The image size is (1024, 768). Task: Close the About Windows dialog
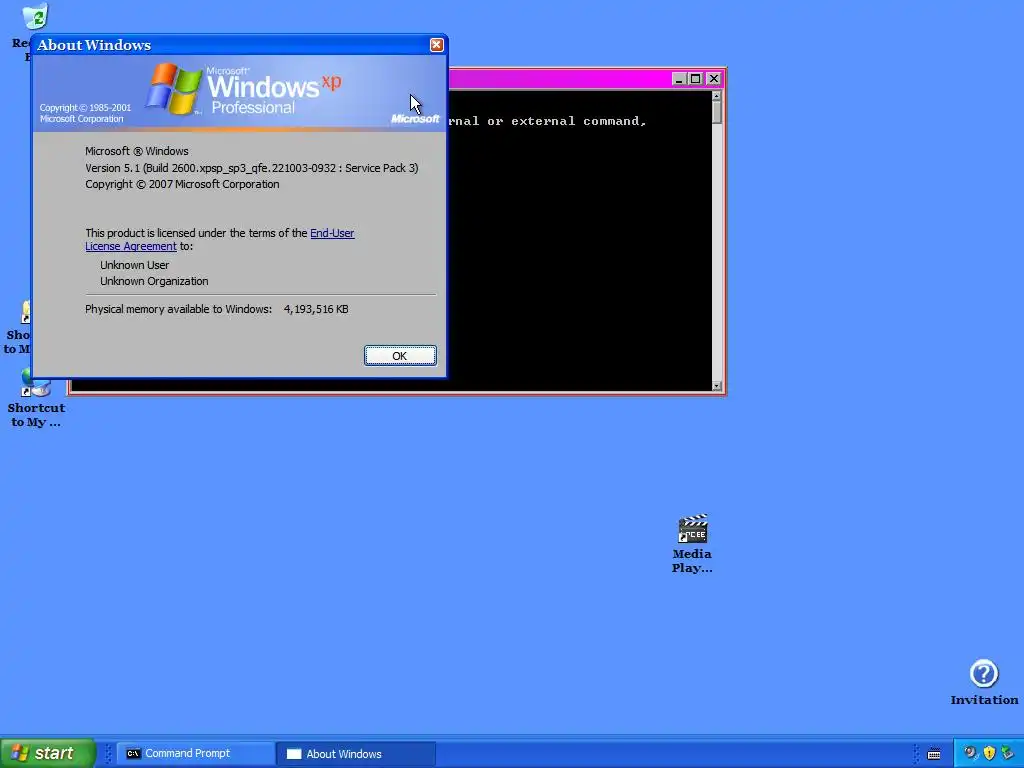point(436,44)
